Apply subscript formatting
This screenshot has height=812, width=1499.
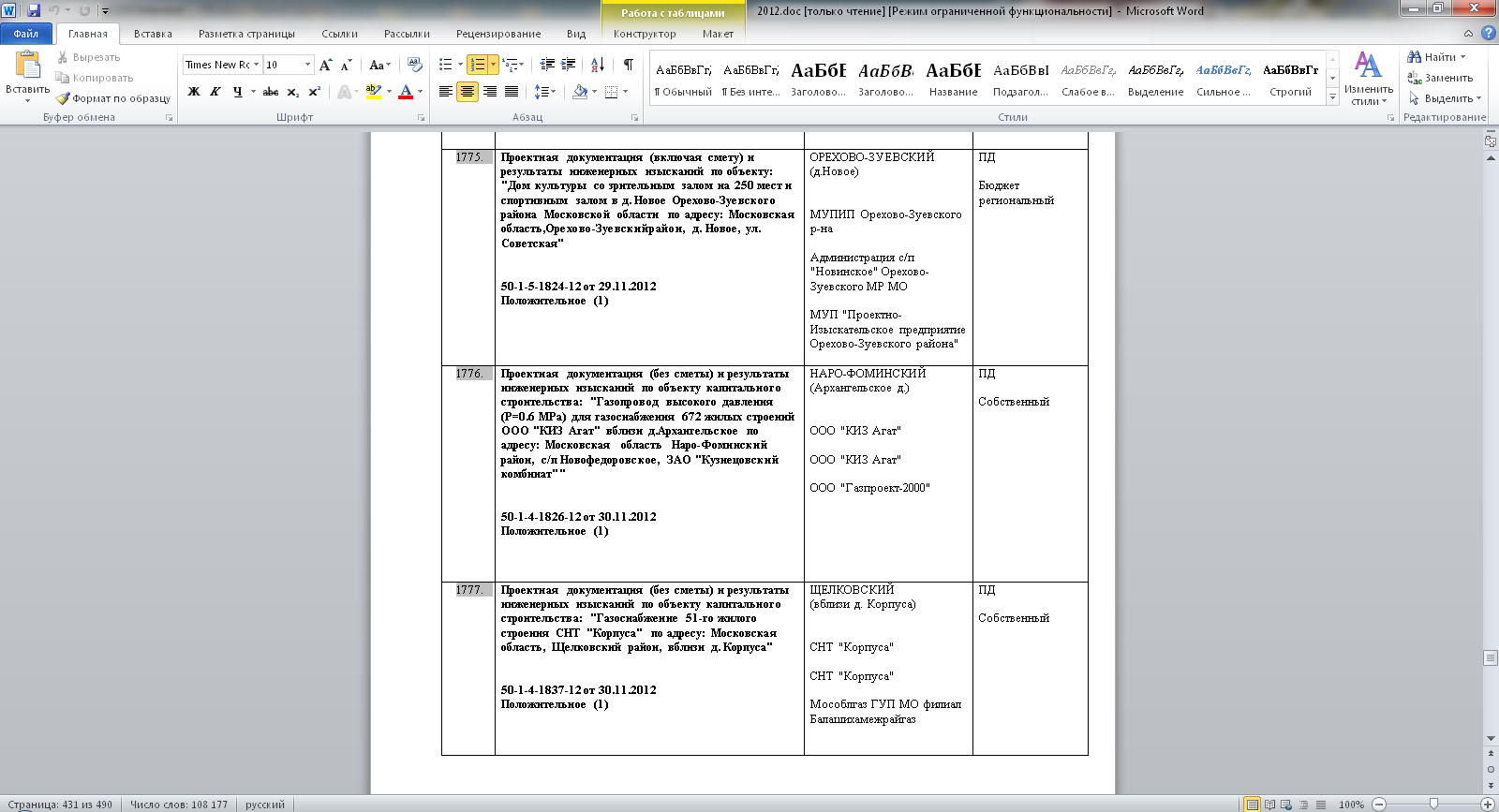tap(293, 92)
